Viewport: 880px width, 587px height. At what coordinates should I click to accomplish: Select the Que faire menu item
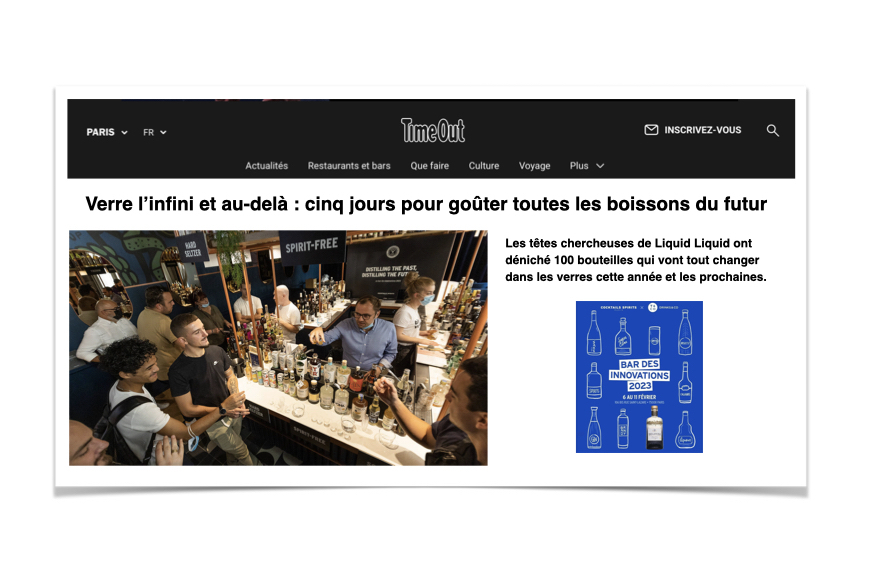(x=429, y=166)
